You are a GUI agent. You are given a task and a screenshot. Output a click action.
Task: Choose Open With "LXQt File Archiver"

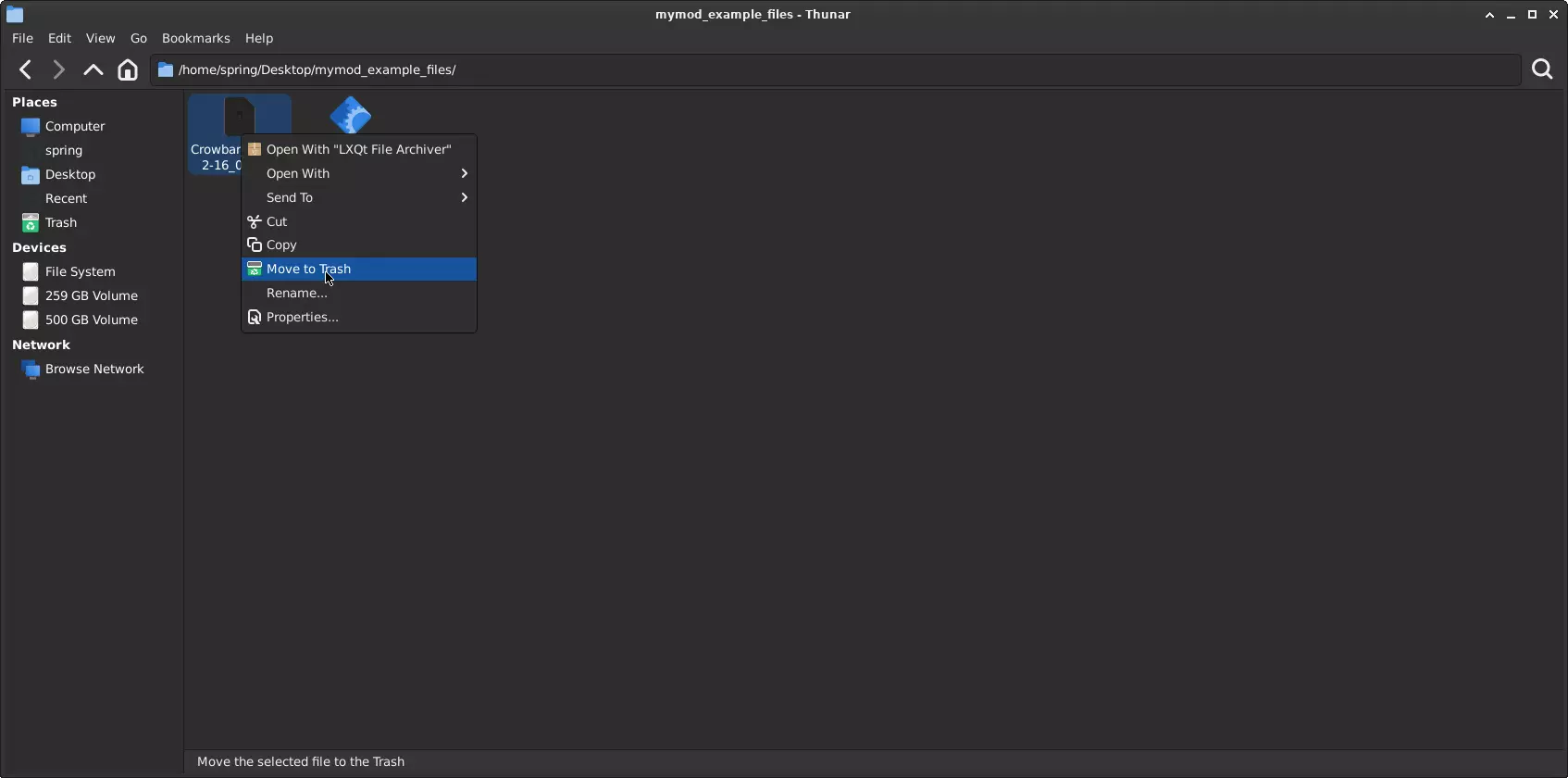tap(359, 149)
